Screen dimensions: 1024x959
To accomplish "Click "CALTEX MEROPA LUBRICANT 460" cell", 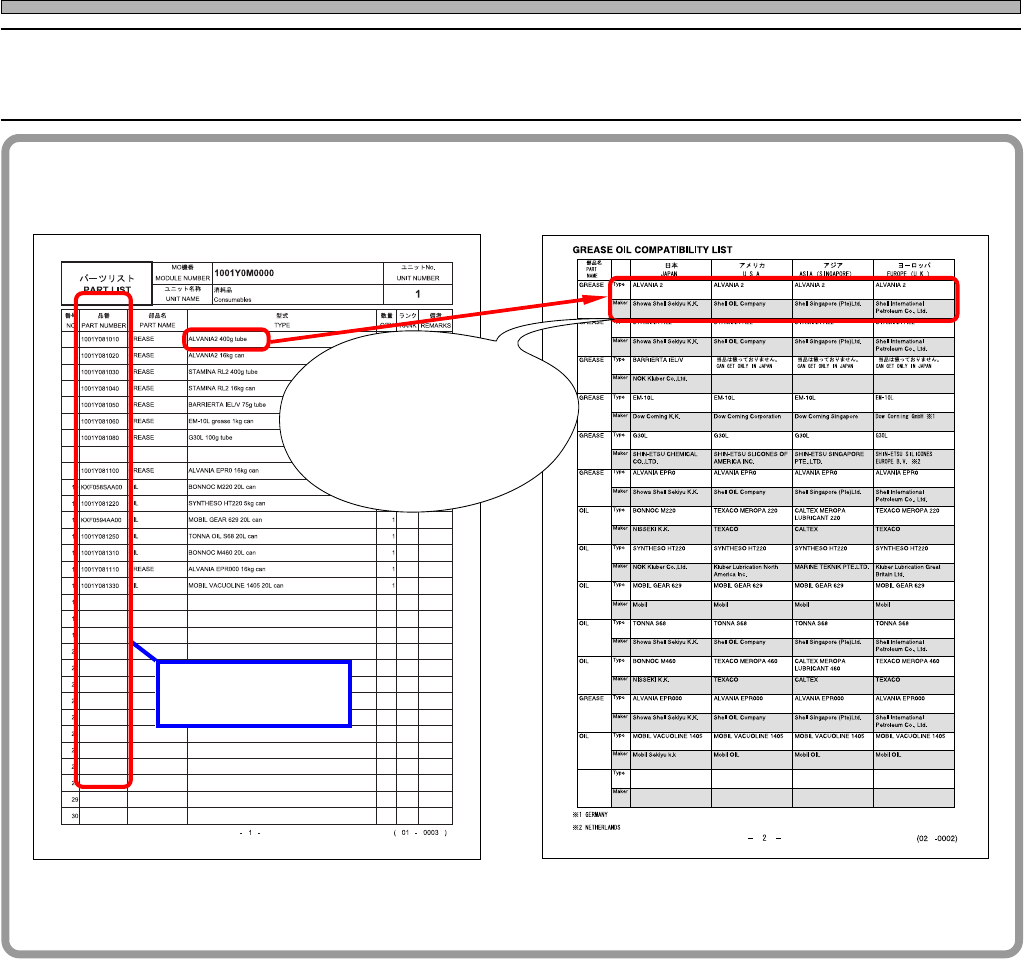I will pyautogui.click(x=820, y=665).
